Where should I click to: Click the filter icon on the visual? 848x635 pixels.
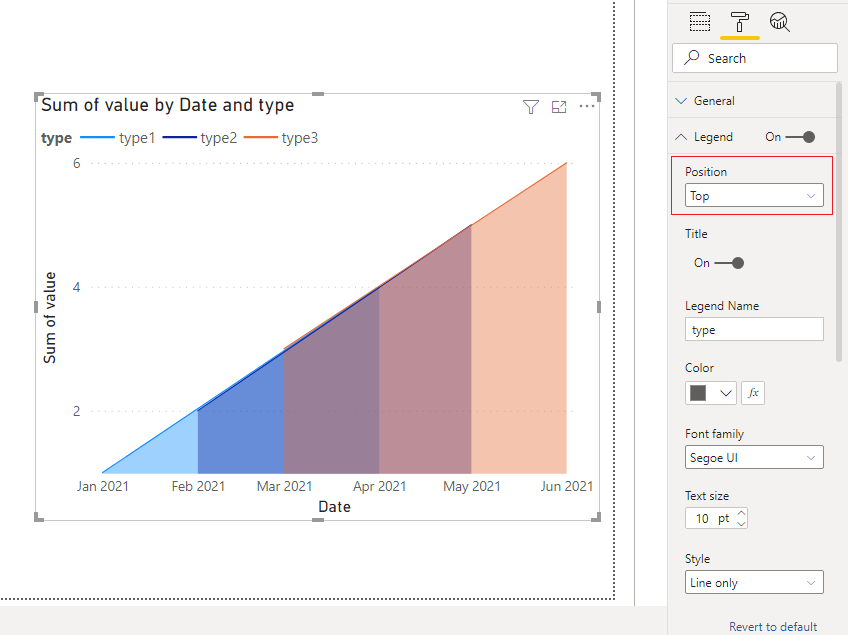tap(531, 107)
